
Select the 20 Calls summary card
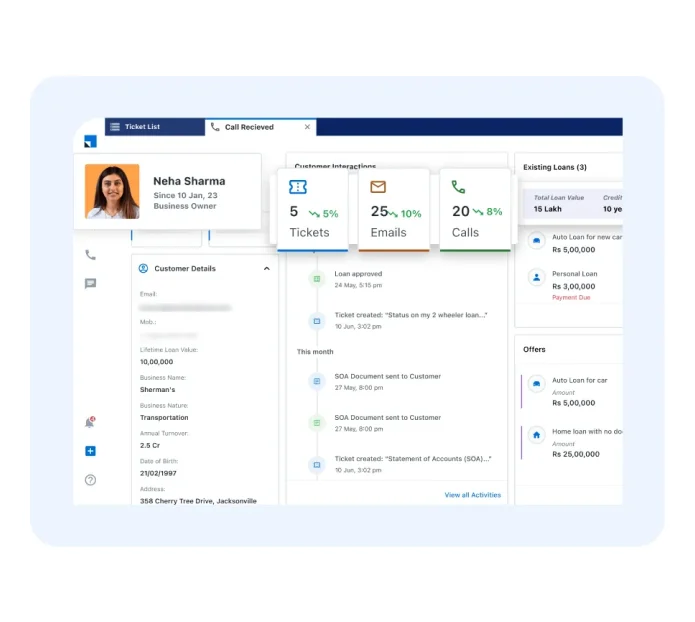pos(475,210)
